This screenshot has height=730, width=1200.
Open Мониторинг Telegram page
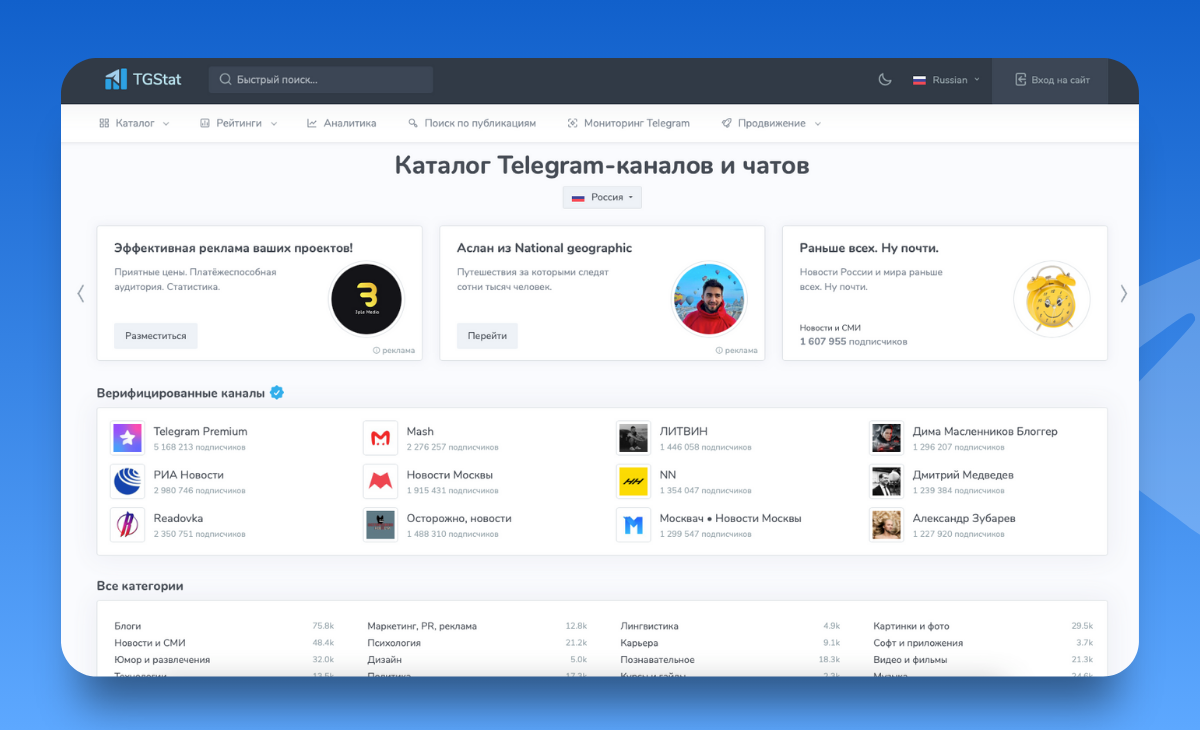(629, 123)
